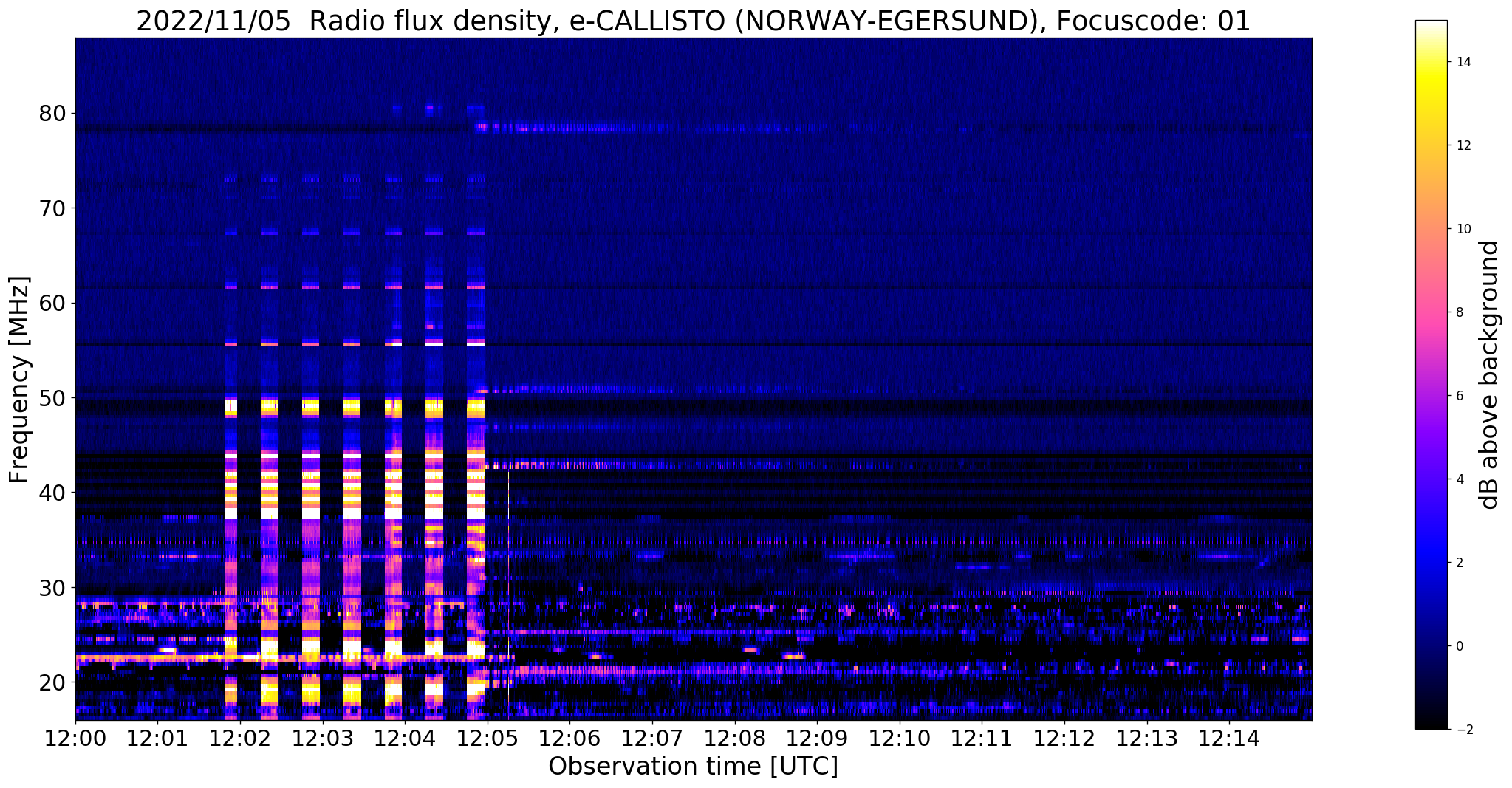
Task: Click the colorbar tick label 4
Action: (1459, 479)
